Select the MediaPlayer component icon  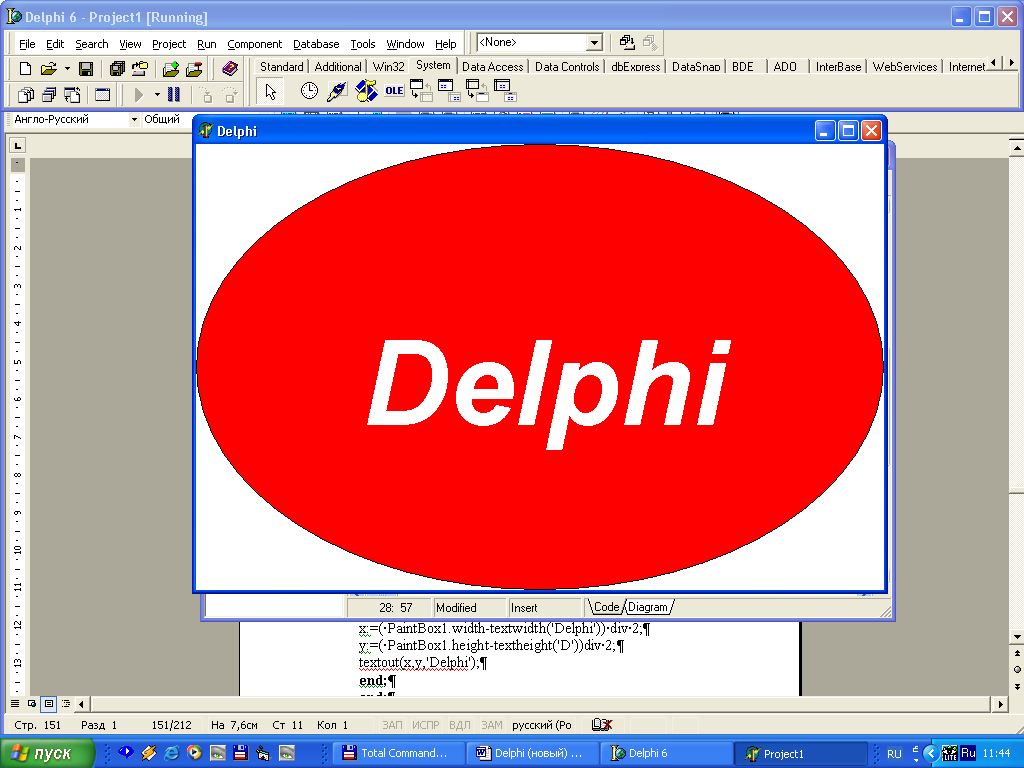(366, 91)
